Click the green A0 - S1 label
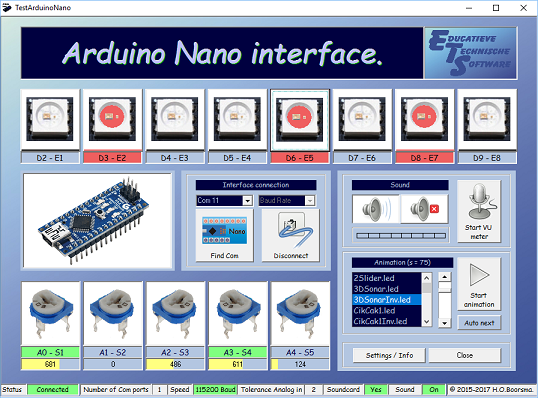Viewport: 538px width, 398px height. pyautogui.click(x=50, y=352)
